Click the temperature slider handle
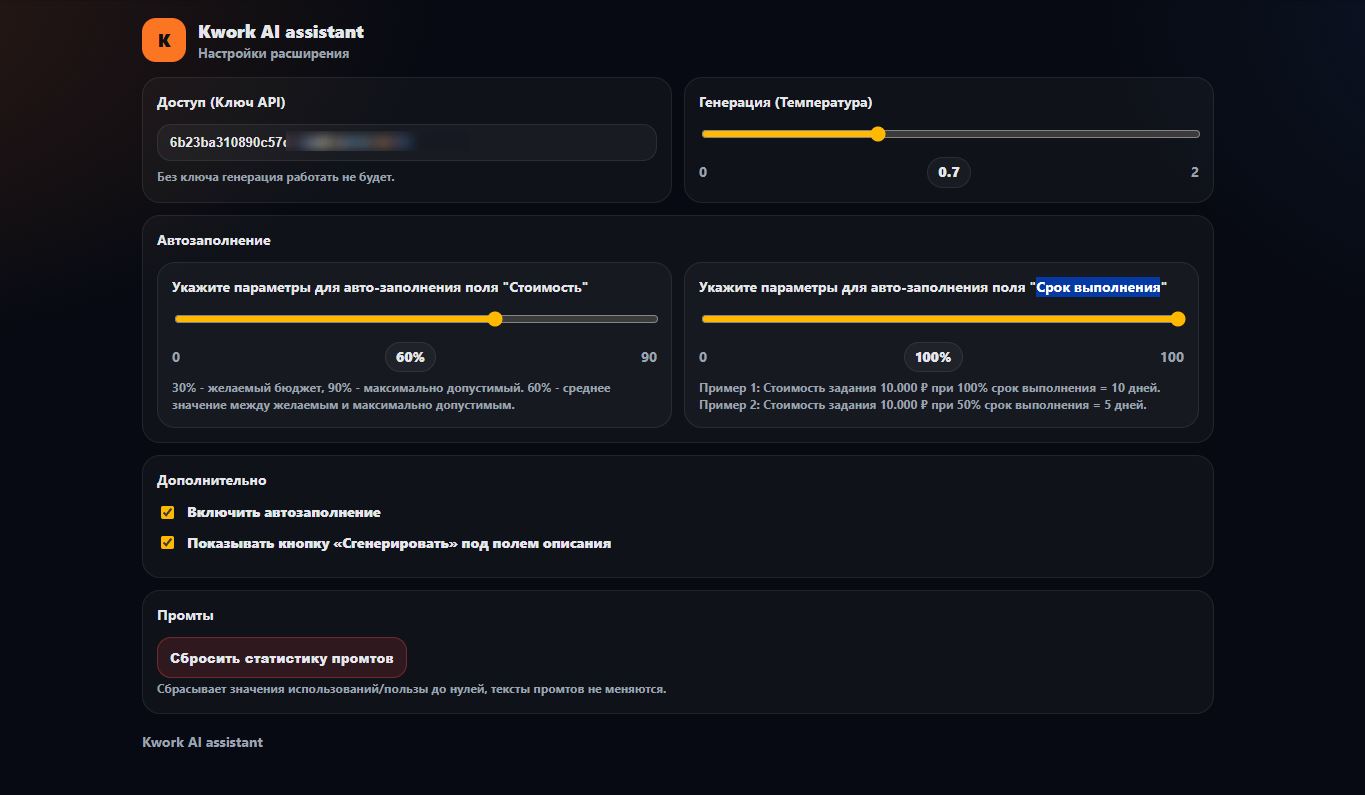The image size is (1365, 795). point(878,134)
